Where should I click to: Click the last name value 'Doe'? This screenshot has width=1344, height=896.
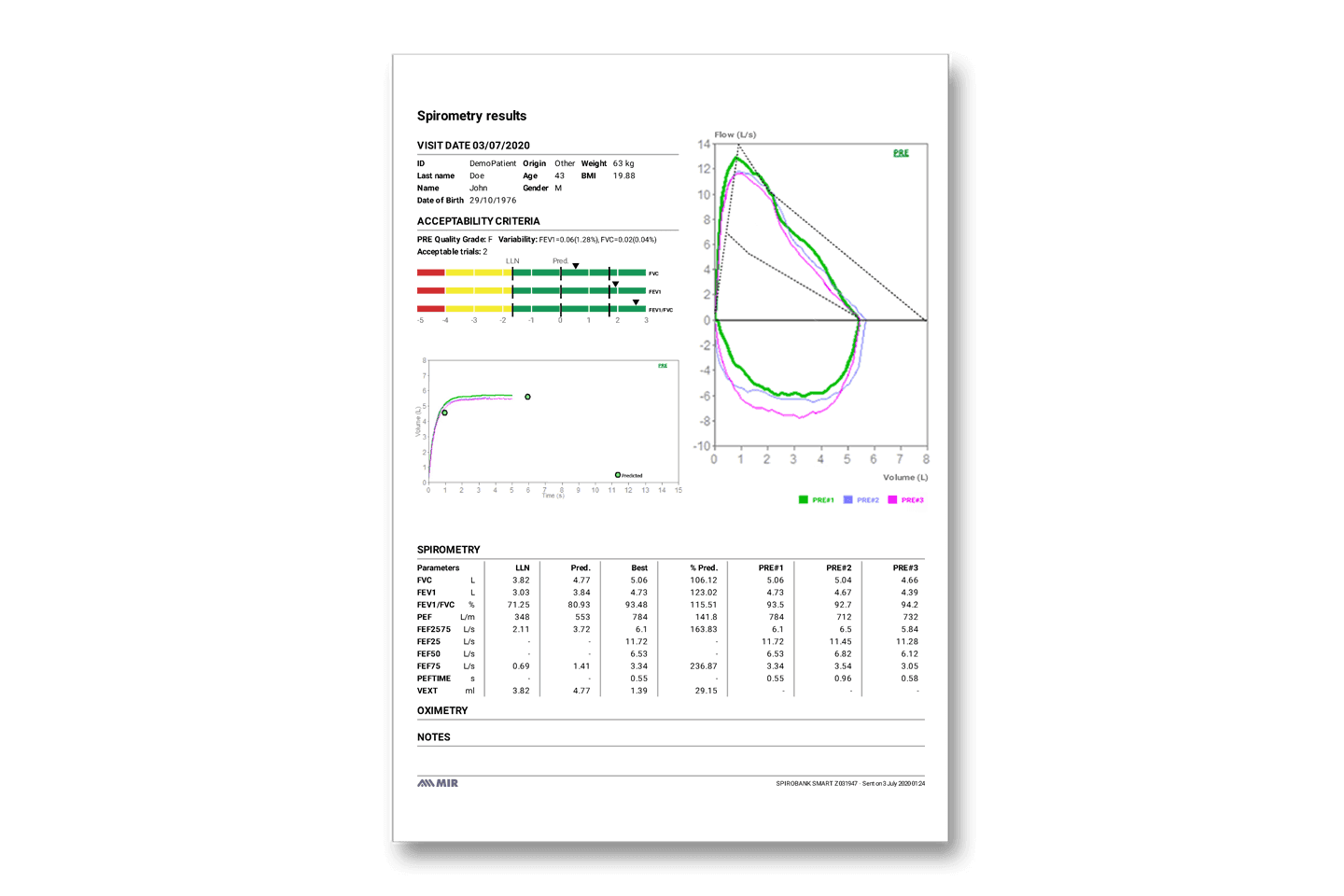coord(477,175)
